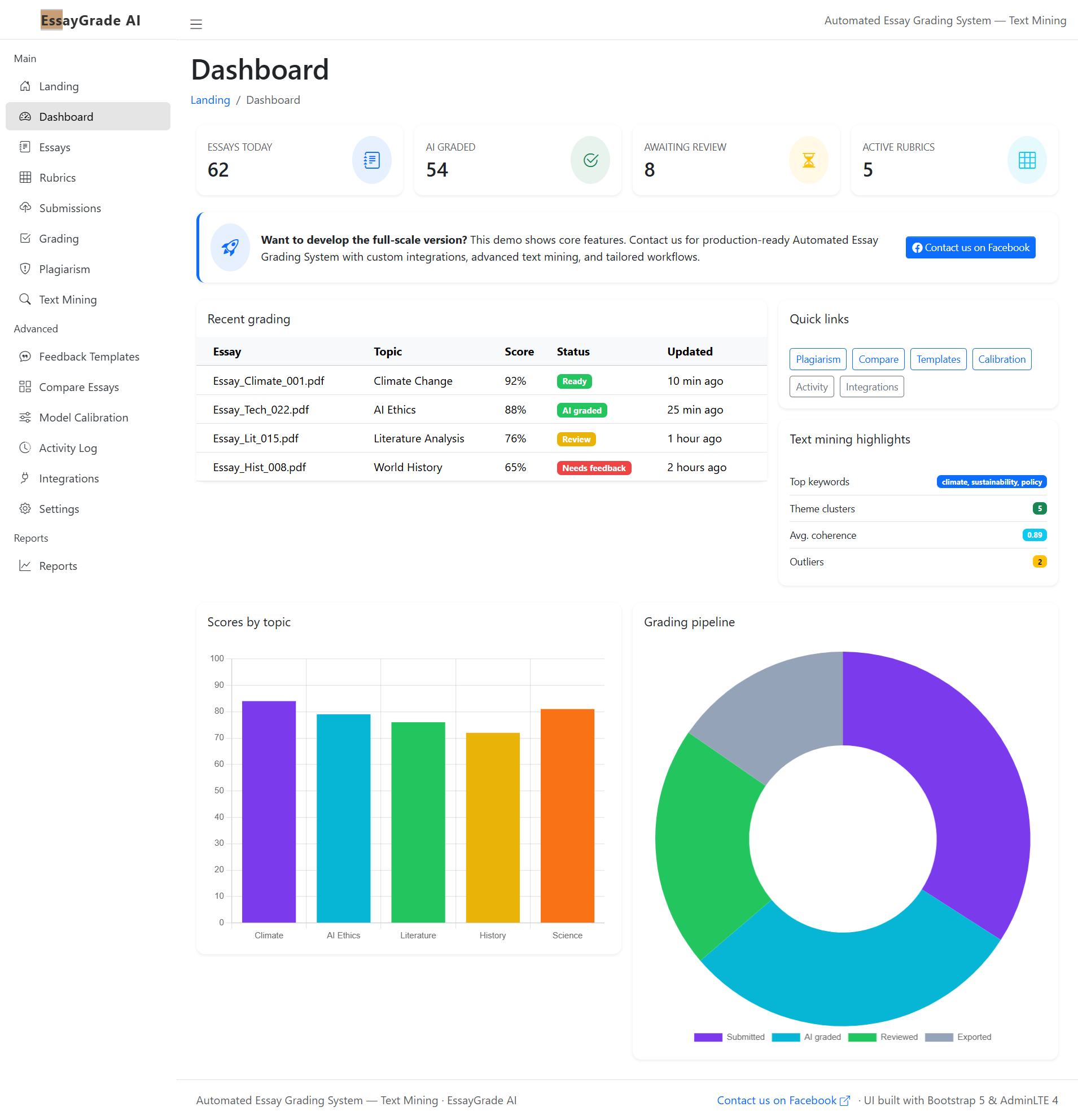
Task: Open Rubrics using the grid icon
Action: tap(26, 177)
